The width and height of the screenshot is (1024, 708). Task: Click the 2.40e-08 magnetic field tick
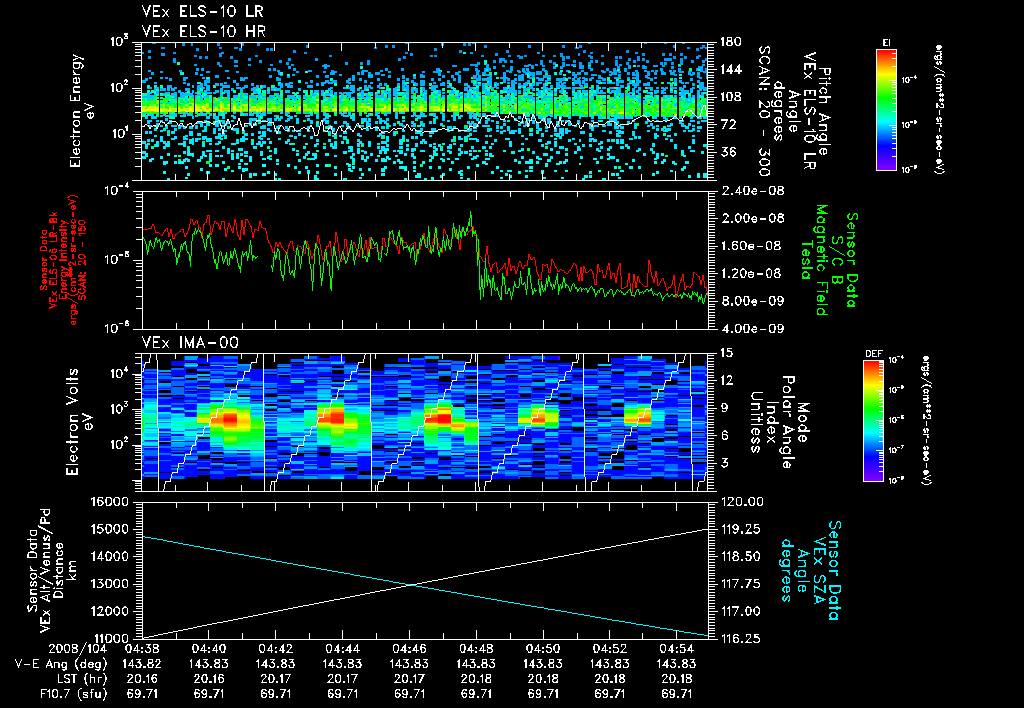coord(752,191)
